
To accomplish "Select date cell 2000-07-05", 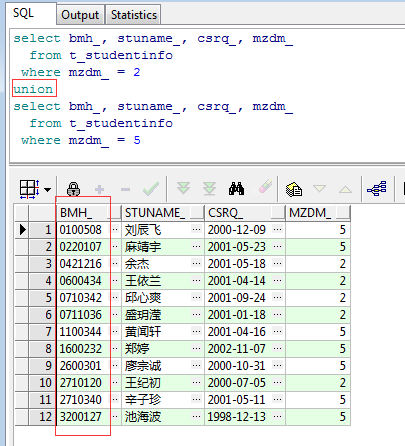I will (x=238, y=383).
